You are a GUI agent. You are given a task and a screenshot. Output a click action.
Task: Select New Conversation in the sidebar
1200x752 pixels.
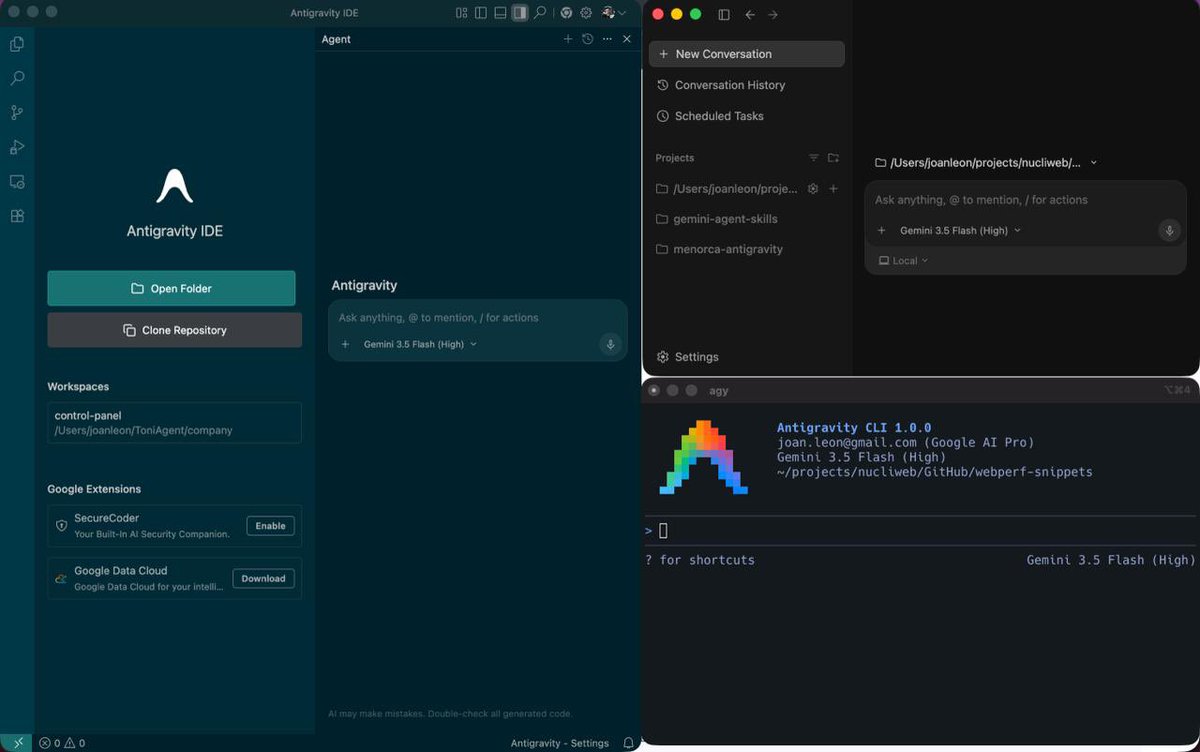(x=747, y=54)
